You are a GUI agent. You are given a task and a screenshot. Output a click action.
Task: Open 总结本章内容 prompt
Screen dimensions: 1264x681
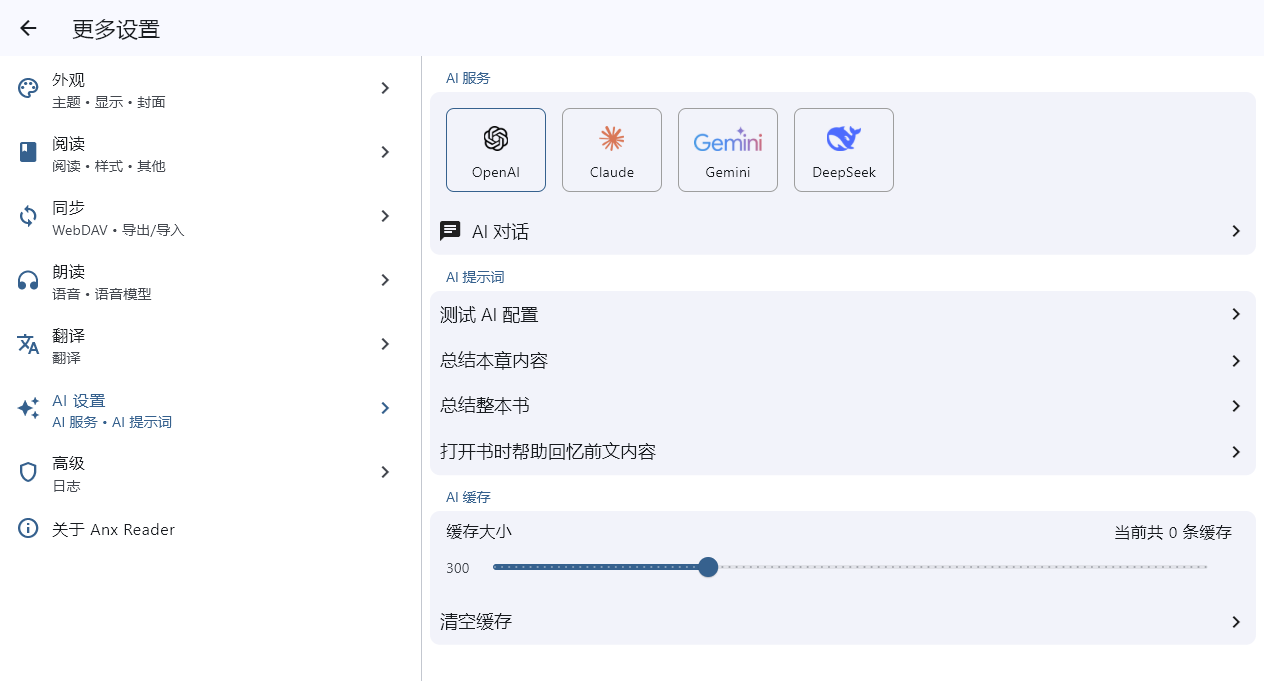[x=843, y=360]
